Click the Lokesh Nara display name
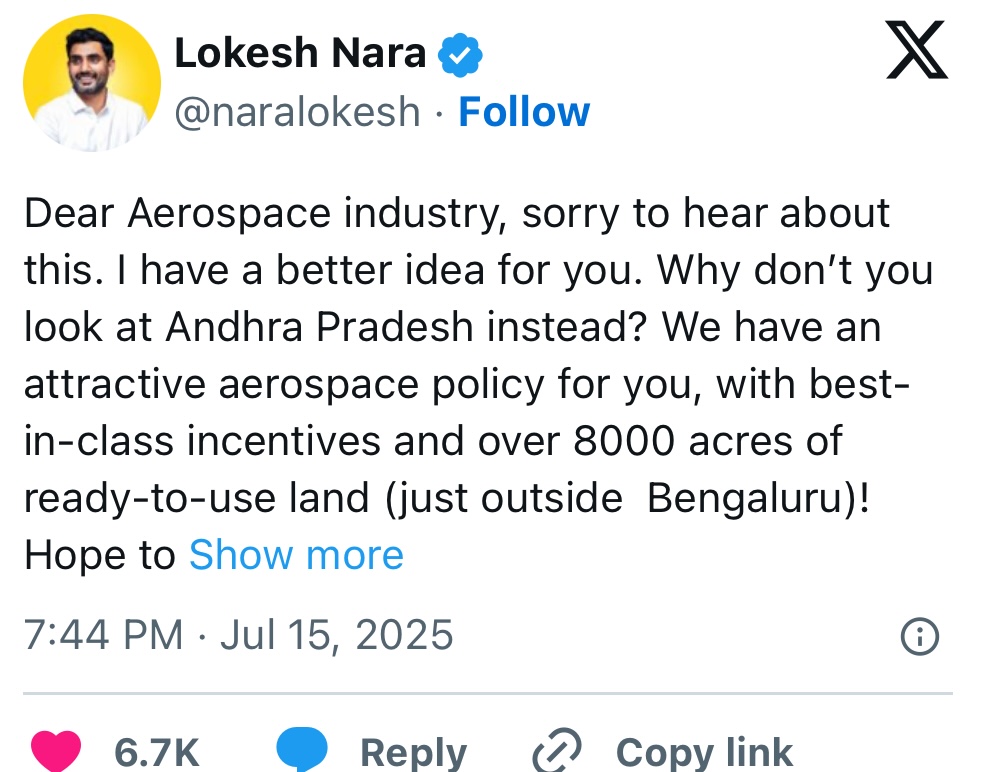This screenshot has width=988, height=772. (x=300, y=55)
